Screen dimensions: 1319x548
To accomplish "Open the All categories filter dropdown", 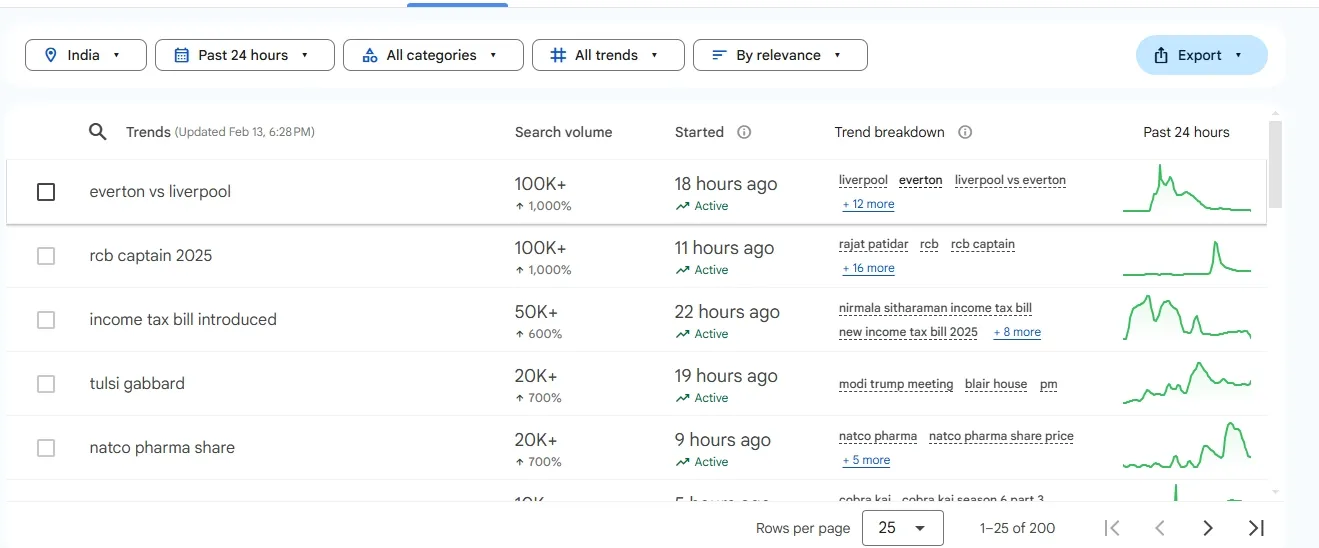I will pos(433,55).
